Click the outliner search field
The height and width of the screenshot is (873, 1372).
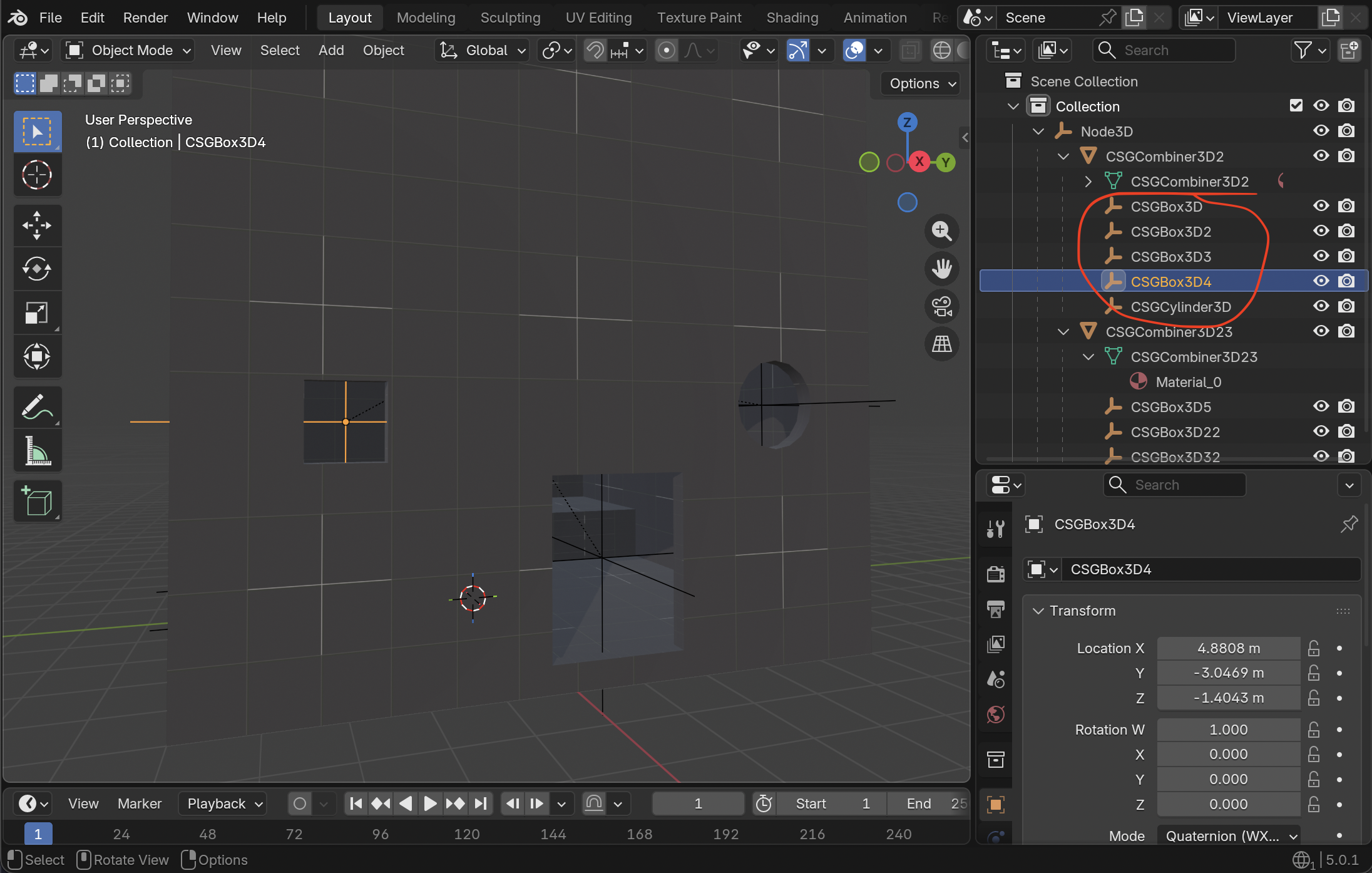tap(1164, 50)
